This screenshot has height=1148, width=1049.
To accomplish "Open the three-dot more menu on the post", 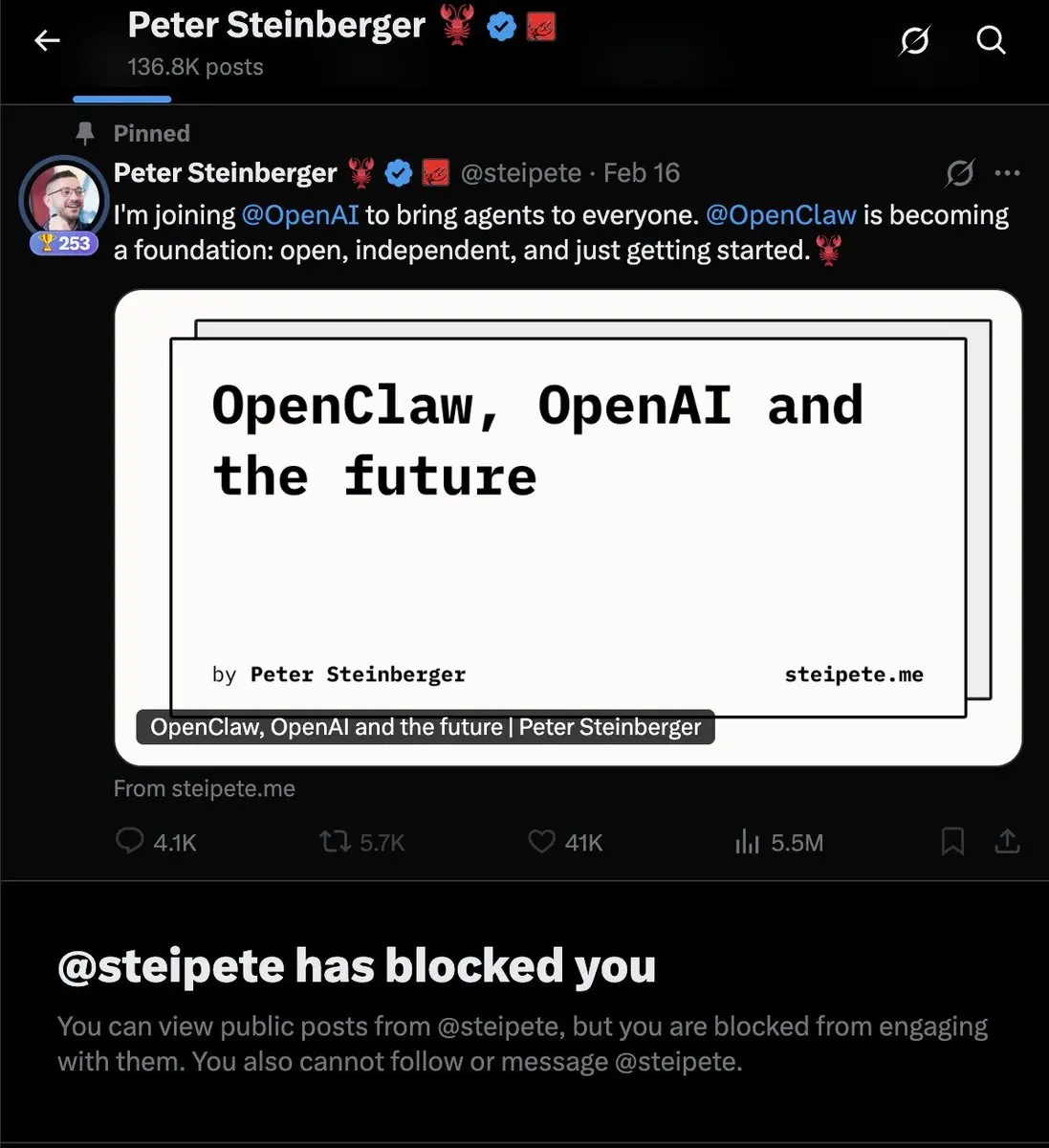I will pyautogui.click(x=1007, y=173).
